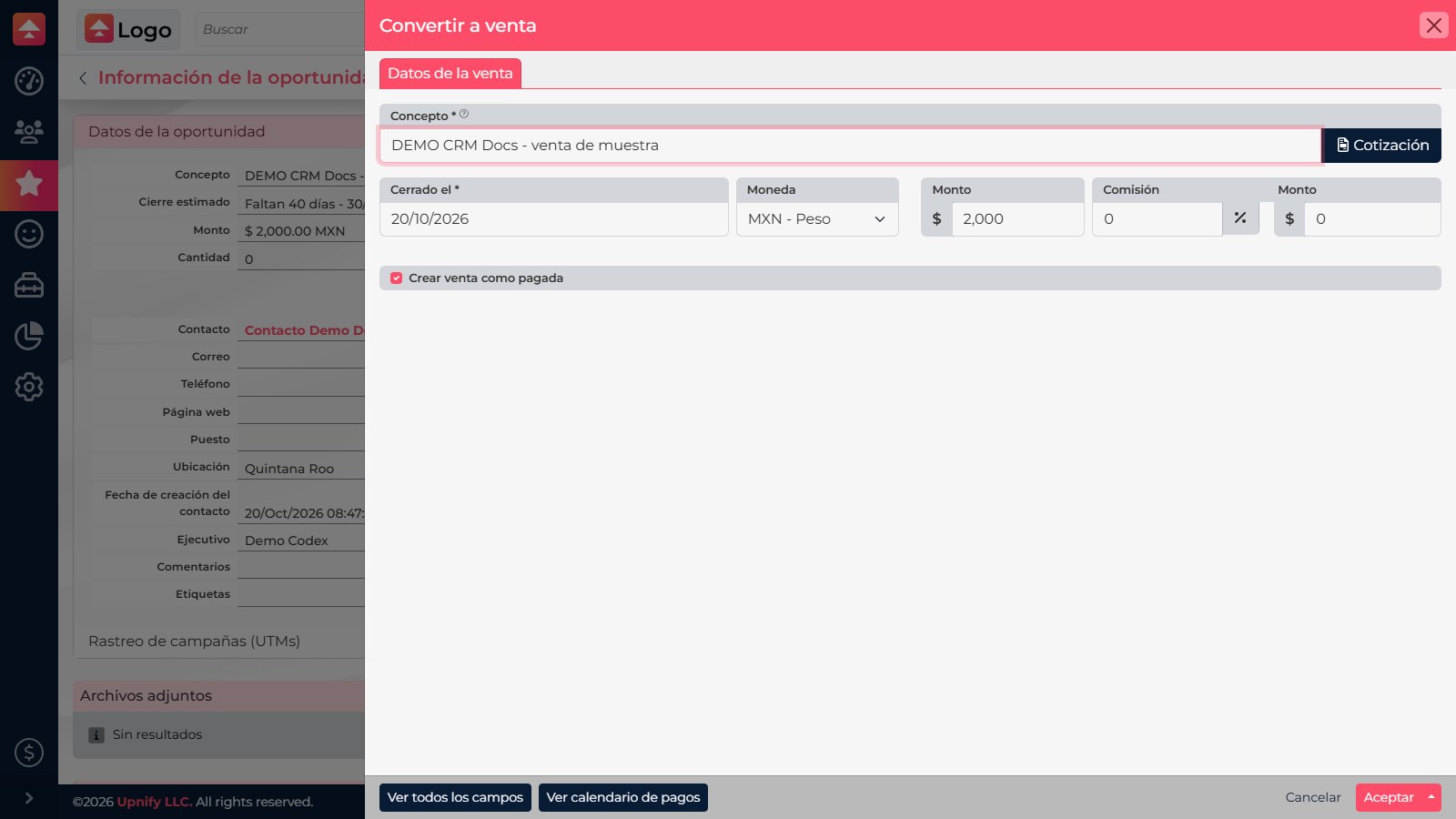Click the Monto field showing 2,000

click(1017, 219)
